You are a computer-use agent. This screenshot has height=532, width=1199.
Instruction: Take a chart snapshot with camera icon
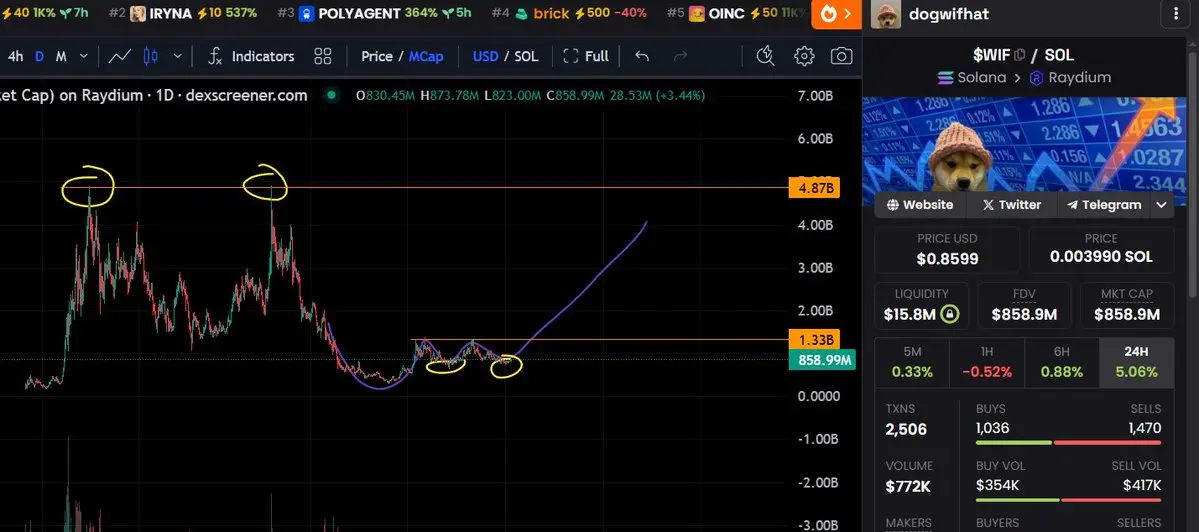841,56
